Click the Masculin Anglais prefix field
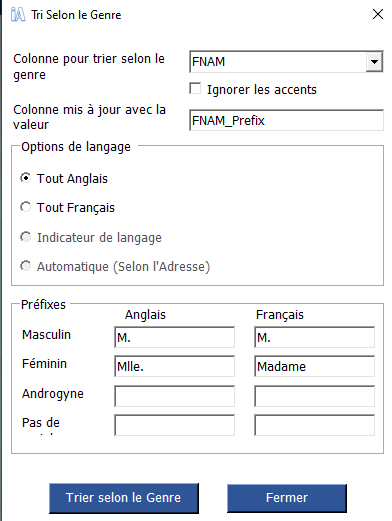Viewport: 392px width, 521px height. (x=174, y=337)
